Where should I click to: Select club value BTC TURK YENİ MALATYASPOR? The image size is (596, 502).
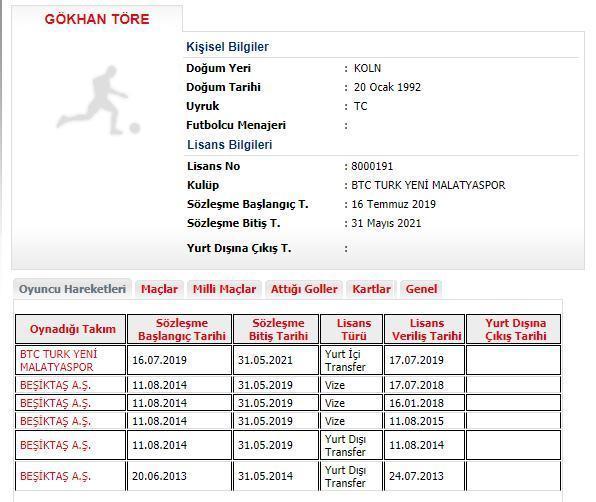(428, 185)
